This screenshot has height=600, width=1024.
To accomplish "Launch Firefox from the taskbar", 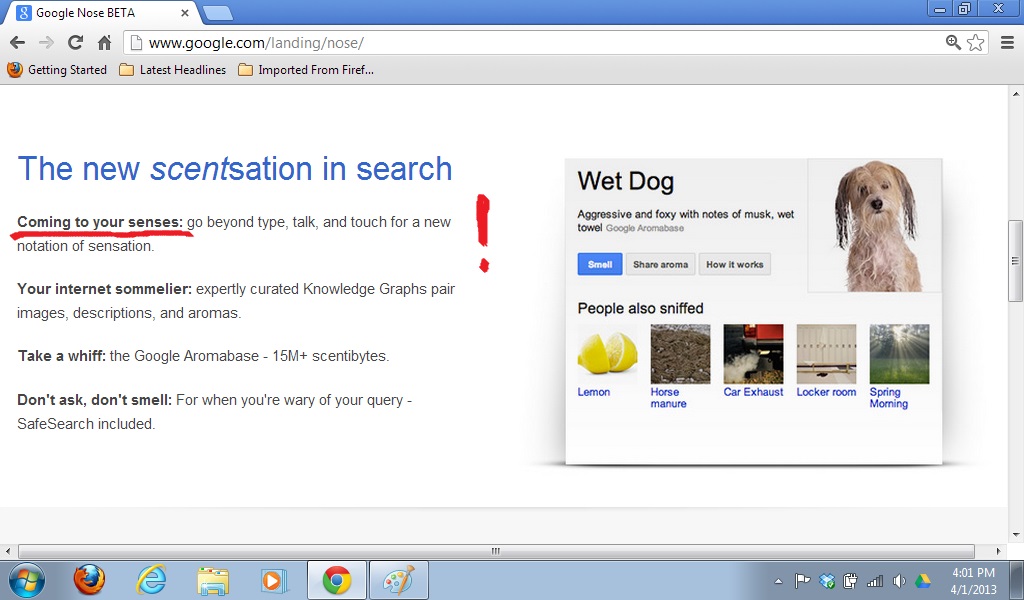I will tap(89, 580).
